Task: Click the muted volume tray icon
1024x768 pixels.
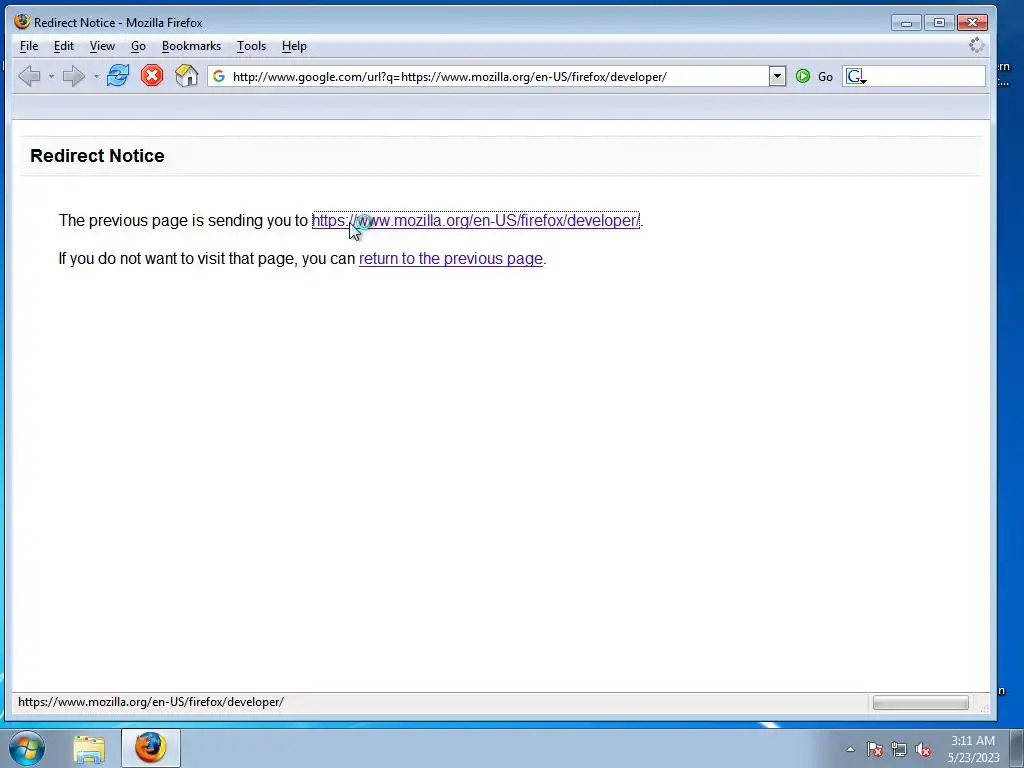Action: point(923,750)
